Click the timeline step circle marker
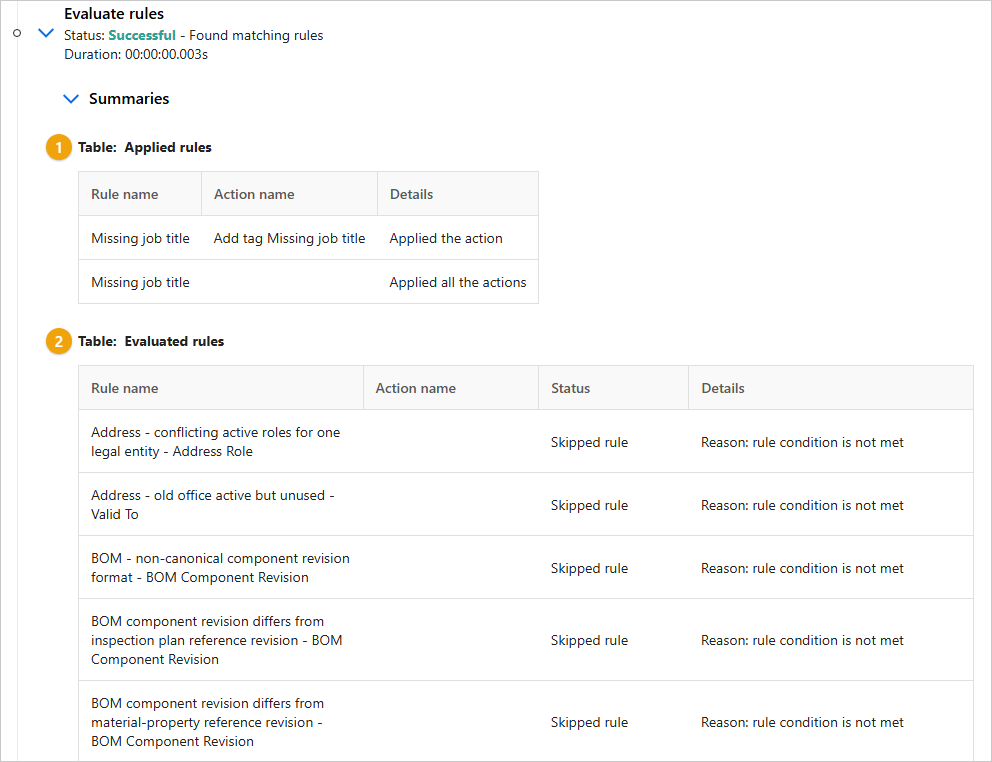992x762 pixels. click(x=17, y=33)
